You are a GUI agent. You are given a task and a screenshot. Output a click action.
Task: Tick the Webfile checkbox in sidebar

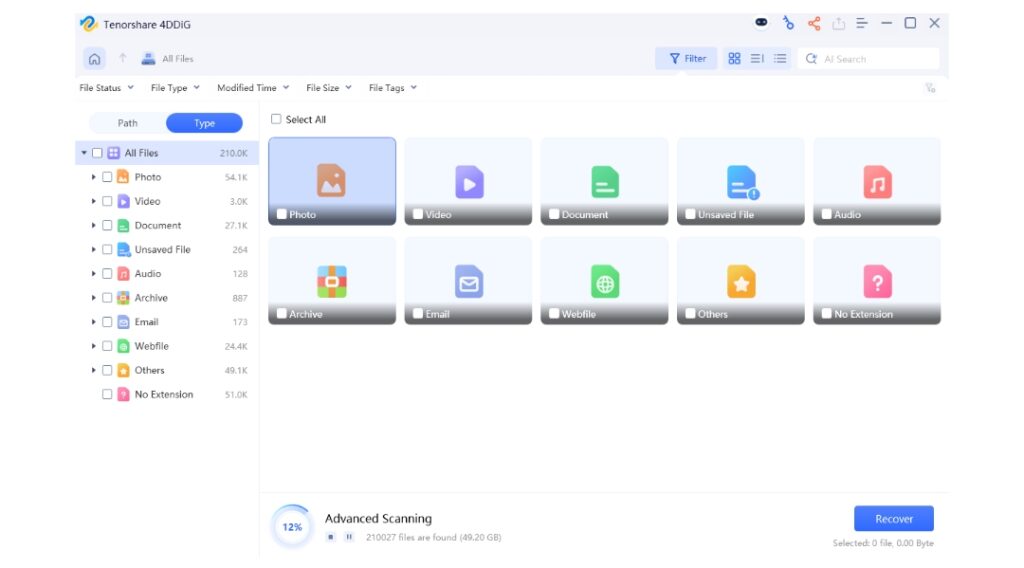pyautogui.click(x=107, y=346)
